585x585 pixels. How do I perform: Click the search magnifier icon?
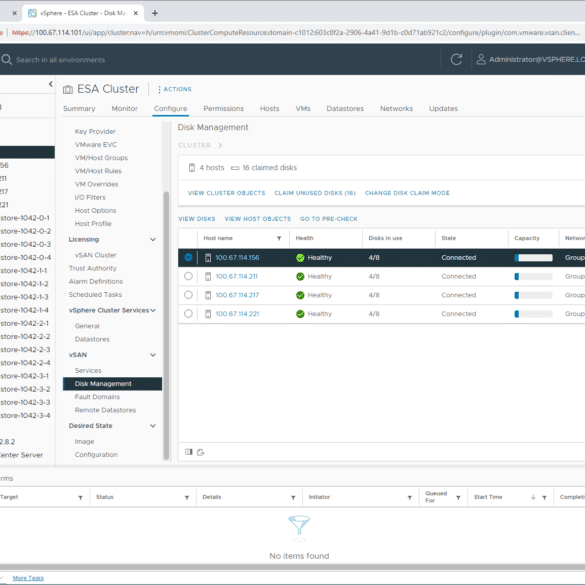click(6, 60)
